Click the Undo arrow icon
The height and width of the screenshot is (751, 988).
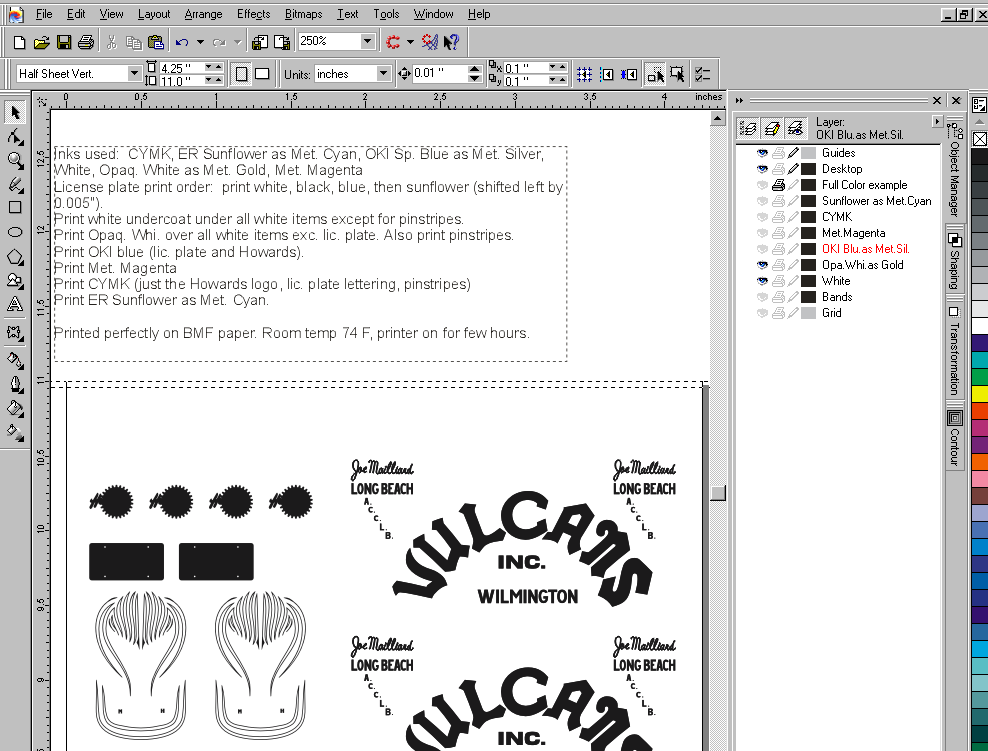pos(183,42)
